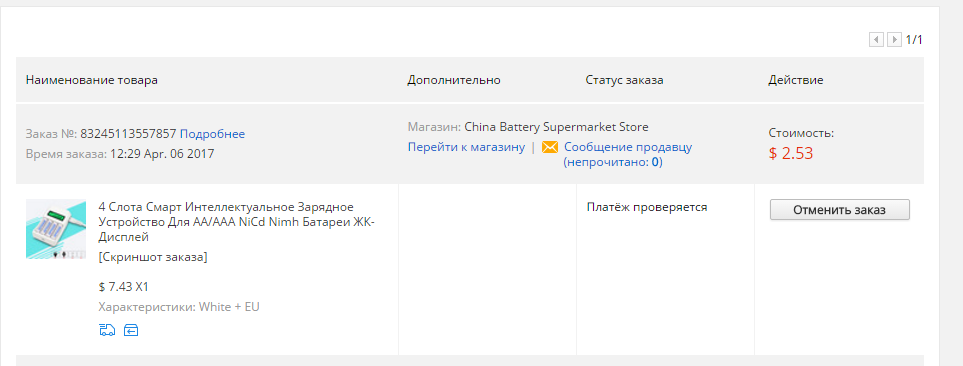Viewport: 963px width, 366px height.
Task: Cancel order via Отменить заказ button
Action: (840, 210)
